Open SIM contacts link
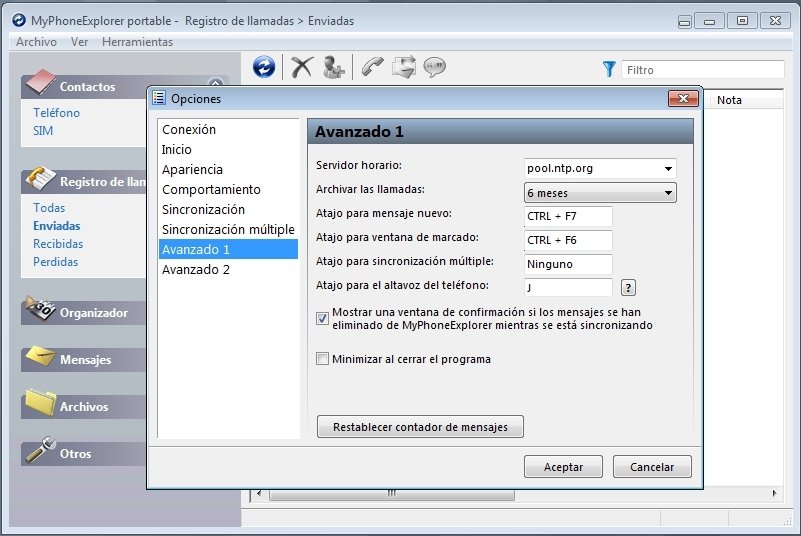This screenshot has width=801, height=536. 43,131
